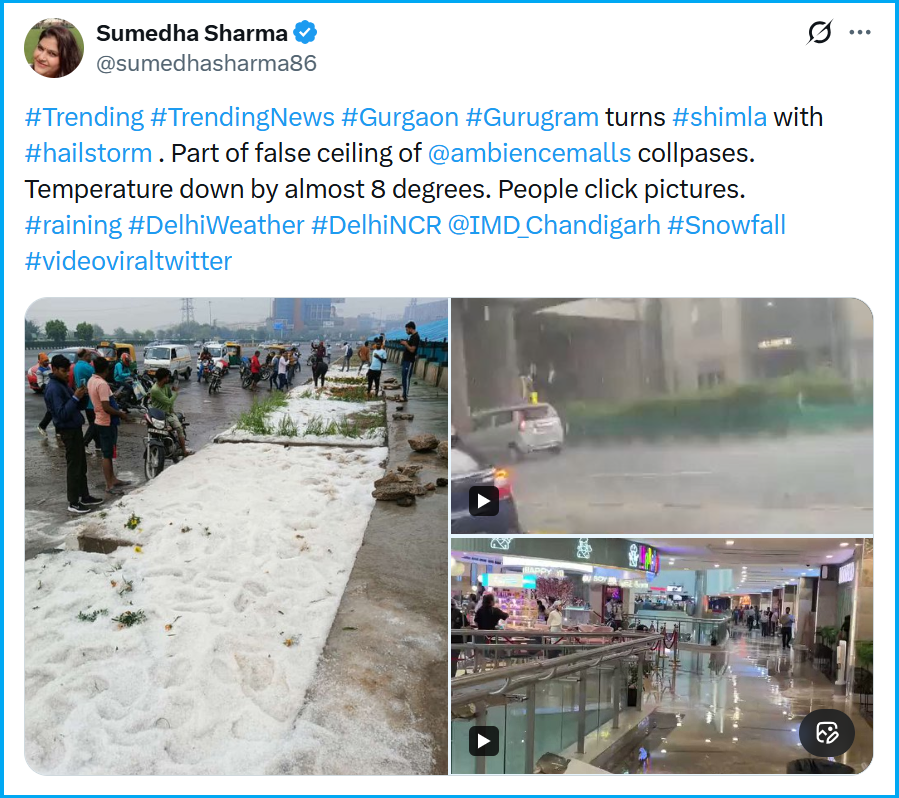Open the #TrendingNews hashtag
This screenshot has width=899, height=798.
tap(242, 118)
